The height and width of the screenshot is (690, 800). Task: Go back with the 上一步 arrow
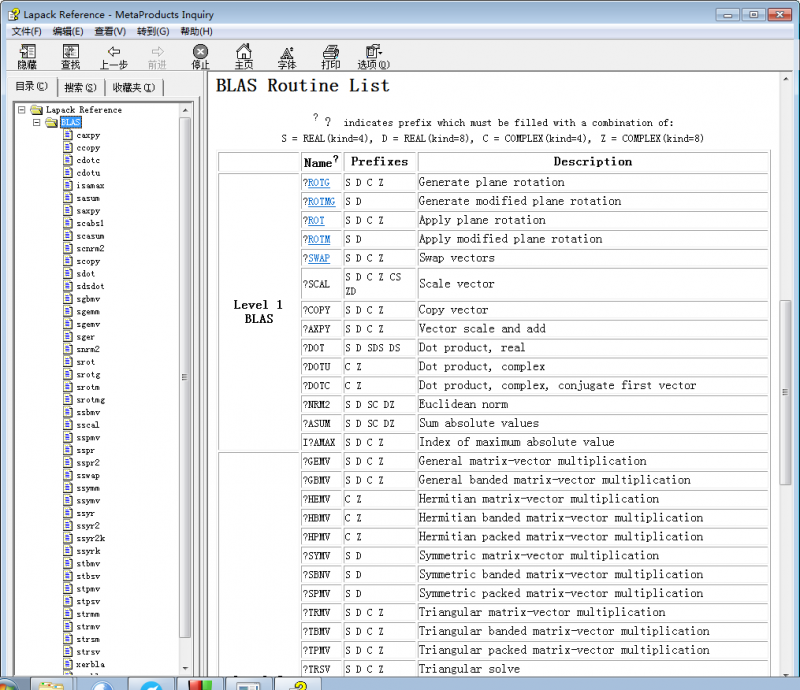coord(113,56)
